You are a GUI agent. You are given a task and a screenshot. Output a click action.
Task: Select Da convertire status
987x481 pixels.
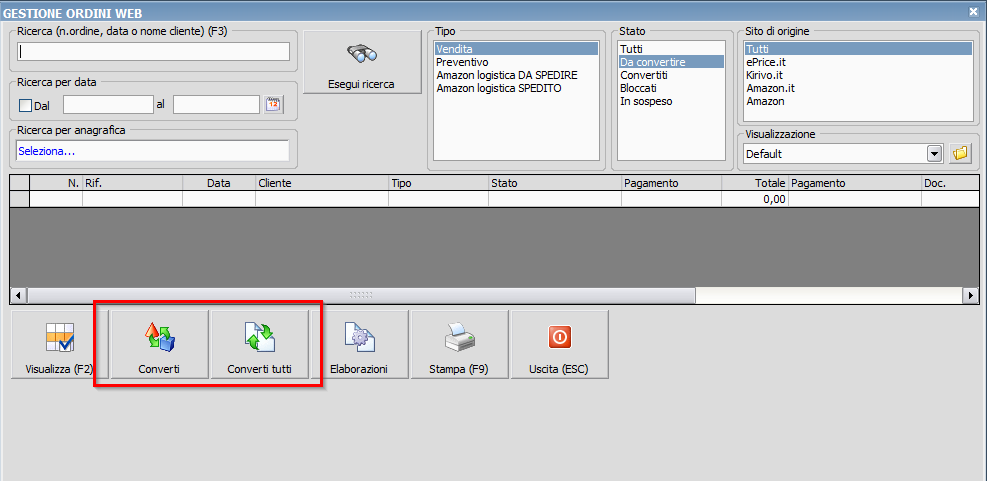(x=671, y=62)
